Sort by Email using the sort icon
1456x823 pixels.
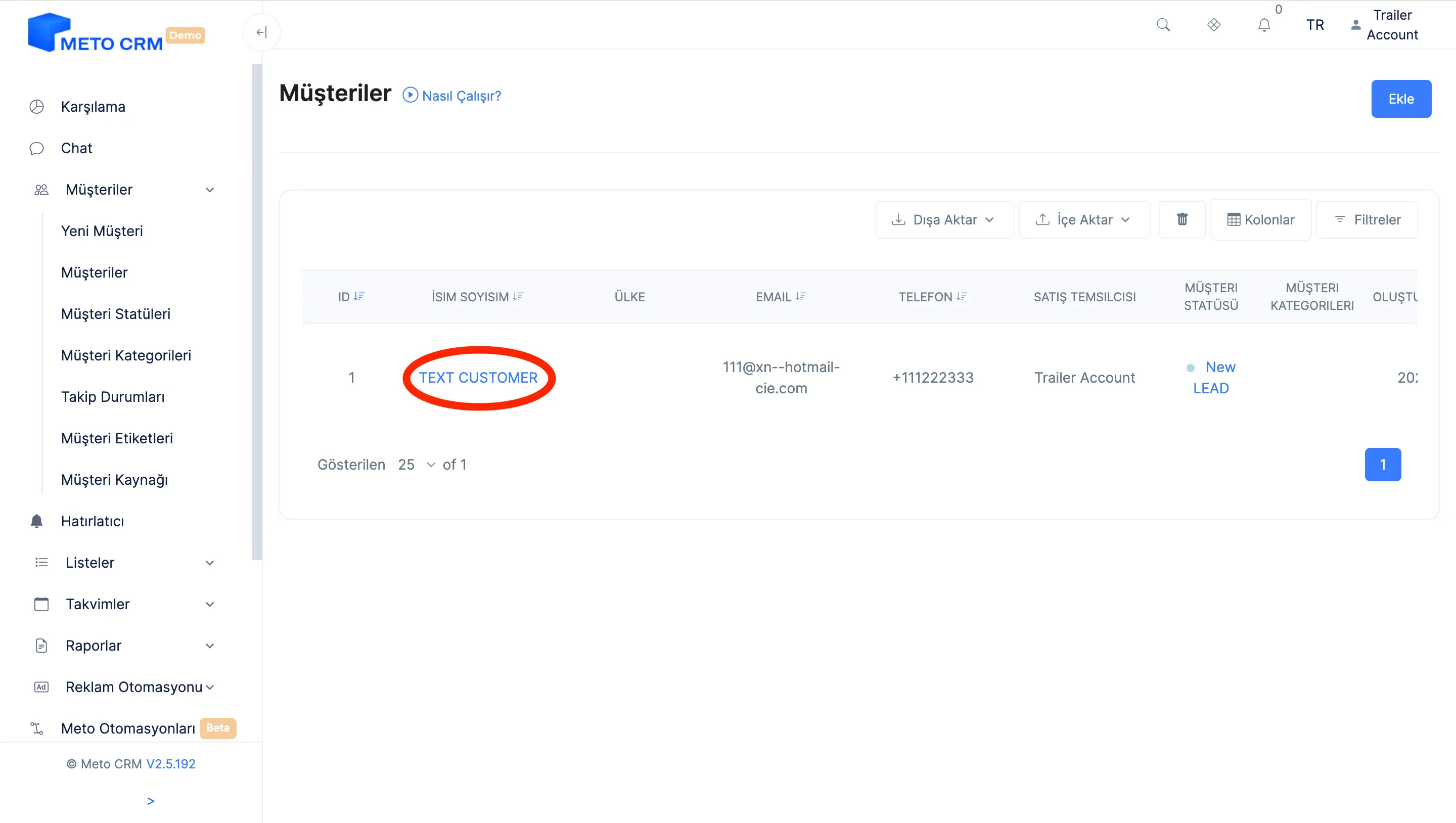[801, 296]
